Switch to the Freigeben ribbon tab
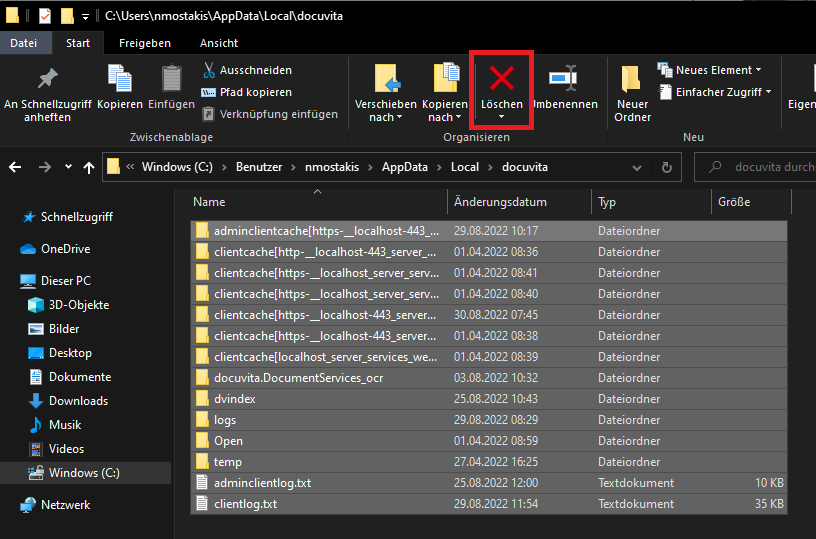The height and width of the screenshot is (539, 816). (144, 43)
